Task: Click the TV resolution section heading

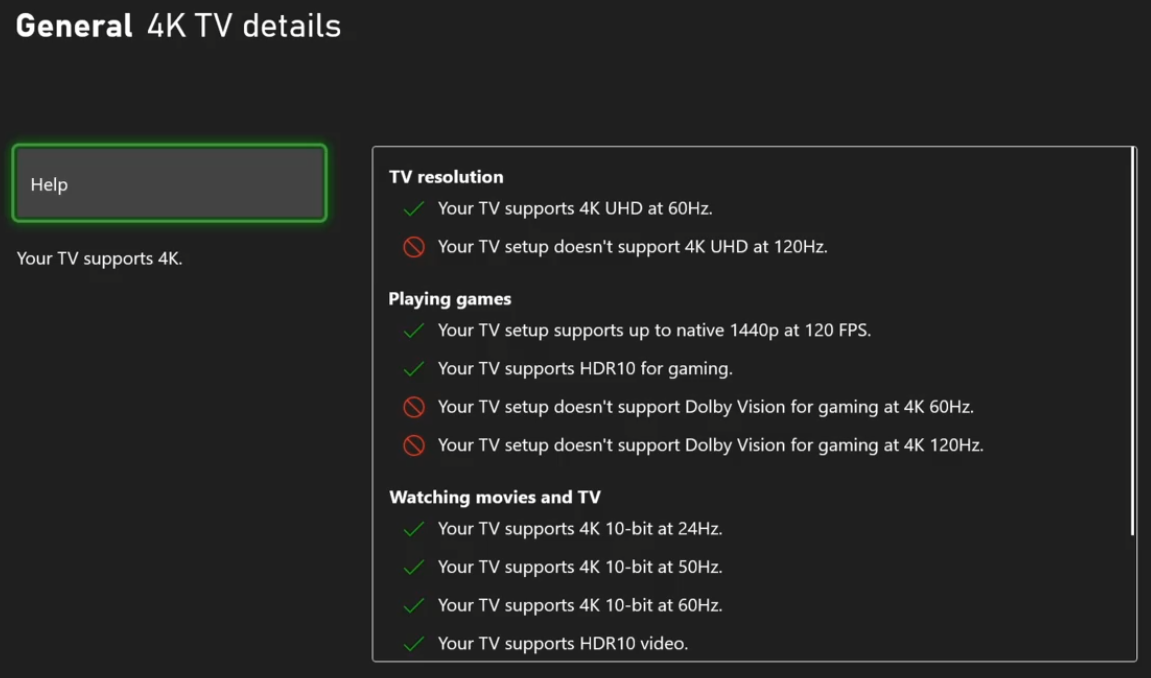Action: (x=446, y=177)
